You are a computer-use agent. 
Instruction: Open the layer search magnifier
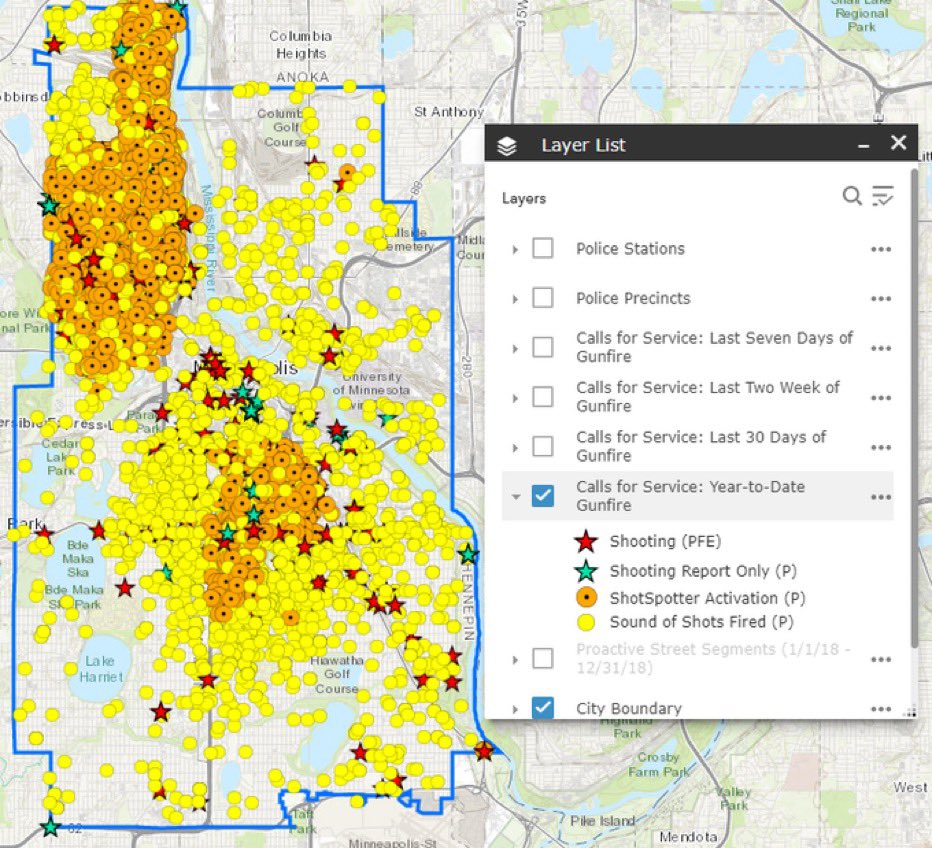852,196
